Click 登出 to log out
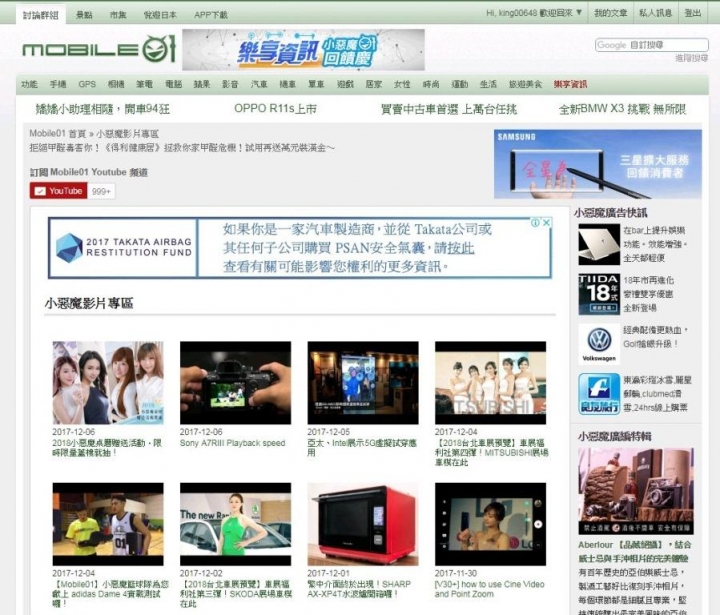 coord(693,13)
